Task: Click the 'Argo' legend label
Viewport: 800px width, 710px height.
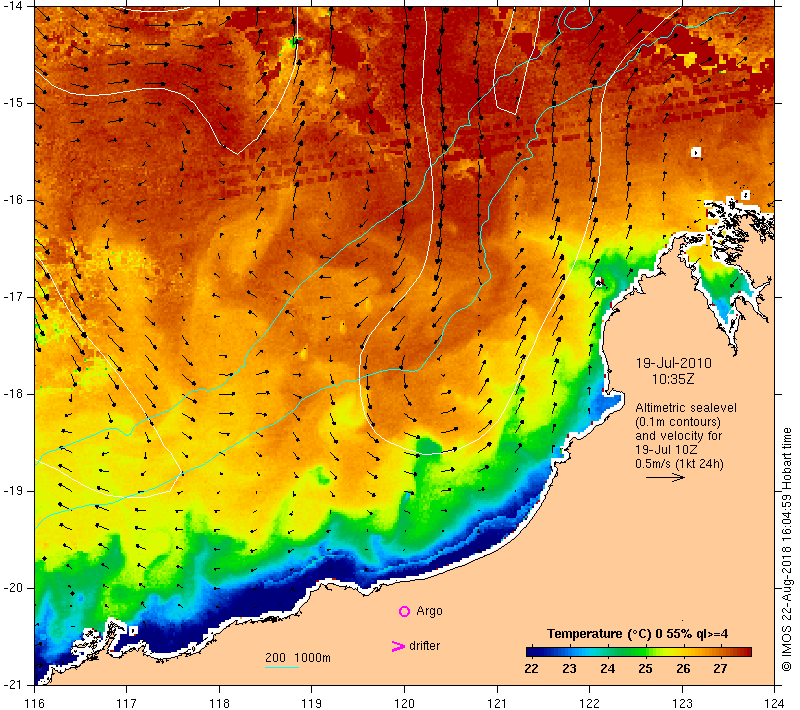Action: coord(429,611)
